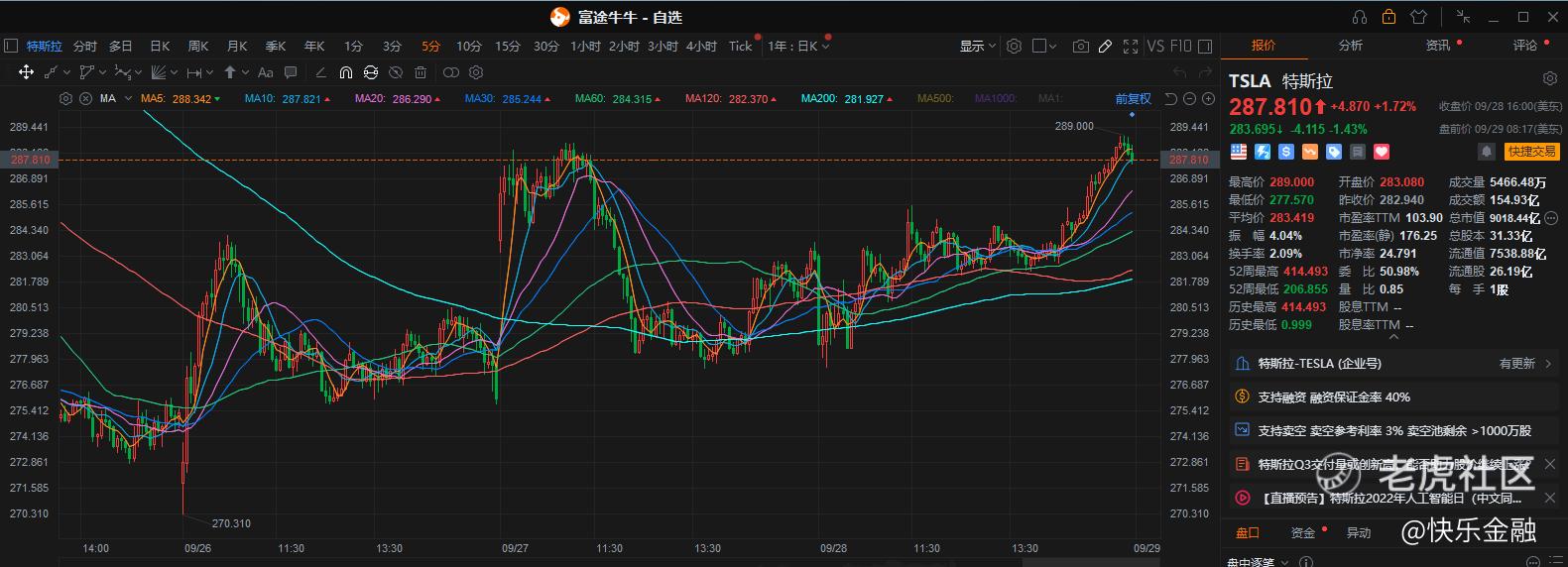Expand chart to fullscreen

(1130, 46)
